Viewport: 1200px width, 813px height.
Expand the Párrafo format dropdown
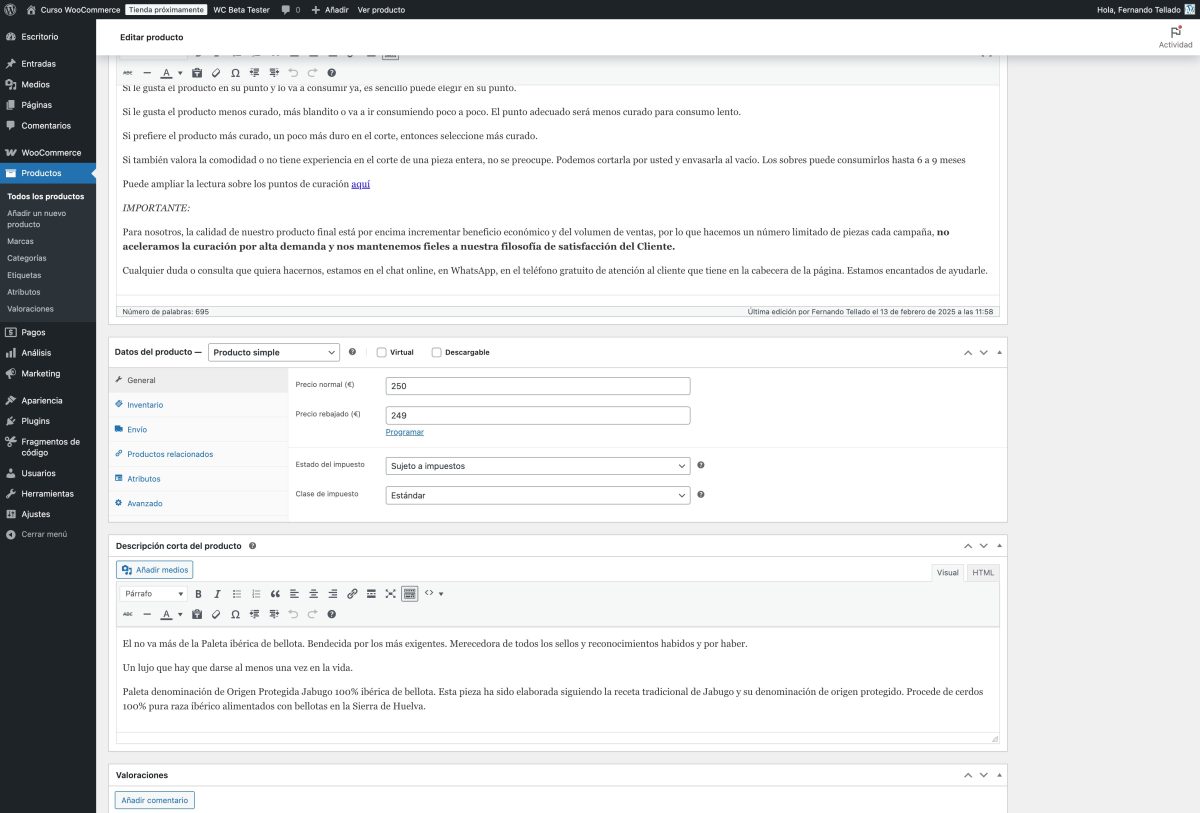pyautogui.click(x=153, y=594)
